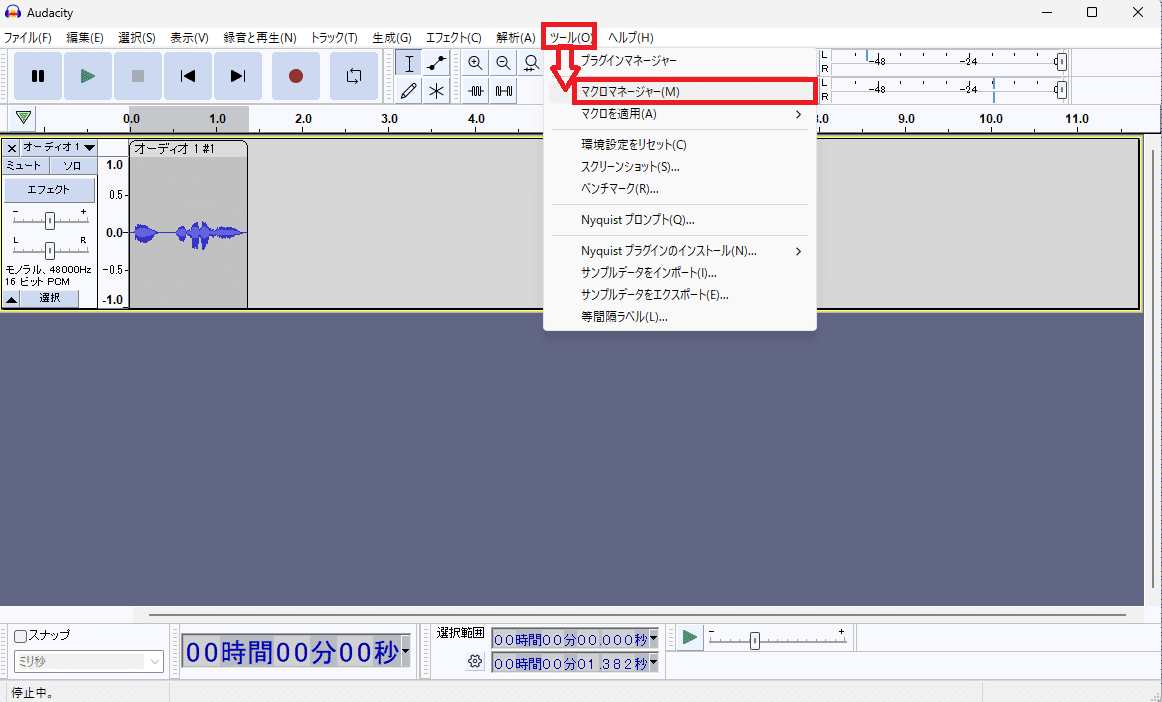1162x702 pixels.
Task: Expand Nyquist プラグインのインストール(N)... submenu
Action: [x=680, y=251]
